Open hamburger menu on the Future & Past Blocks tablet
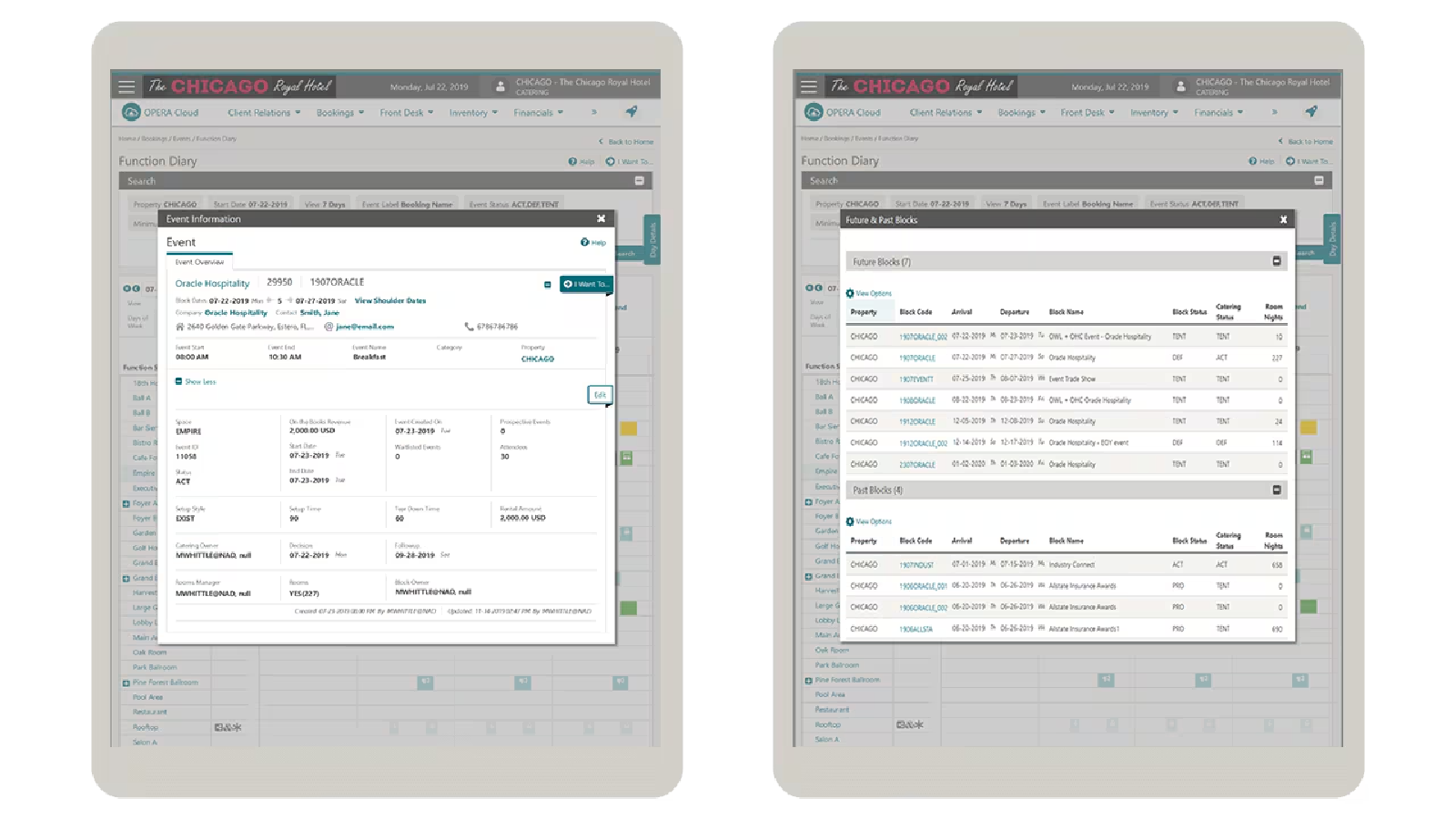 [808, 86]
